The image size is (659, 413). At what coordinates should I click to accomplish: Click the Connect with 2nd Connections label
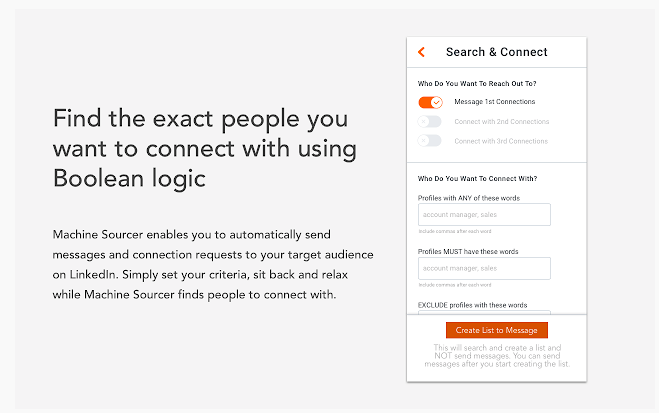coord(500,122)
